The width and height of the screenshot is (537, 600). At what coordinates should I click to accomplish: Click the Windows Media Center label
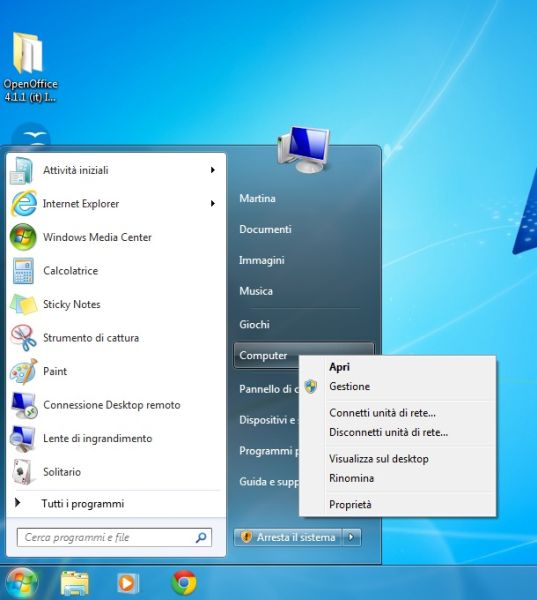tap(97, 237)
